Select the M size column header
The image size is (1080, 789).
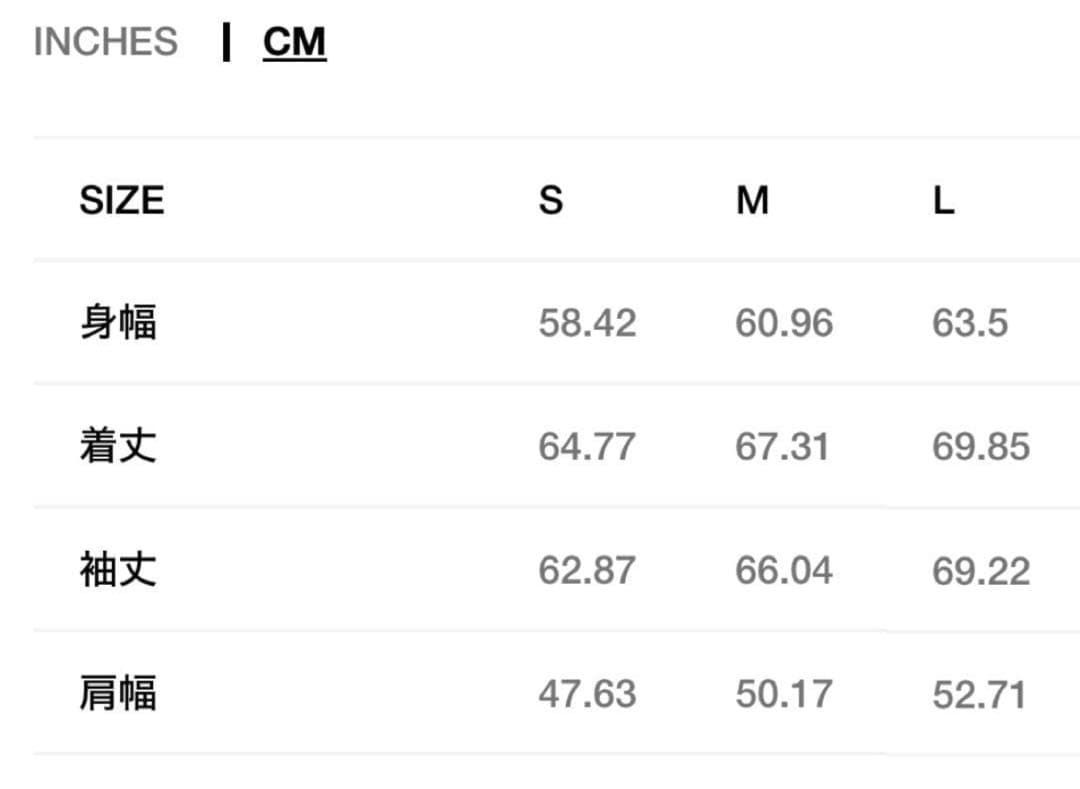pyautogui.click(x=752, y=201)
